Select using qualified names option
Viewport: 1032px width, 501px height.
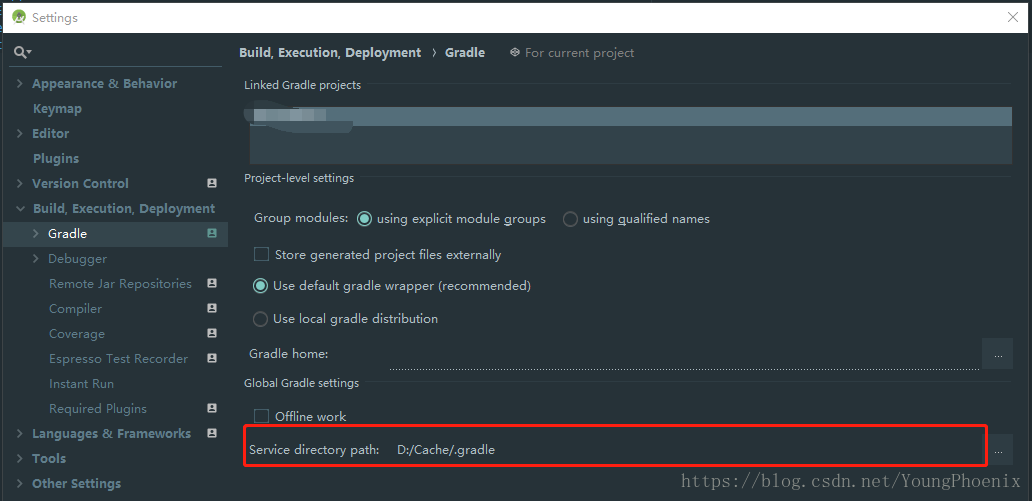570,219
